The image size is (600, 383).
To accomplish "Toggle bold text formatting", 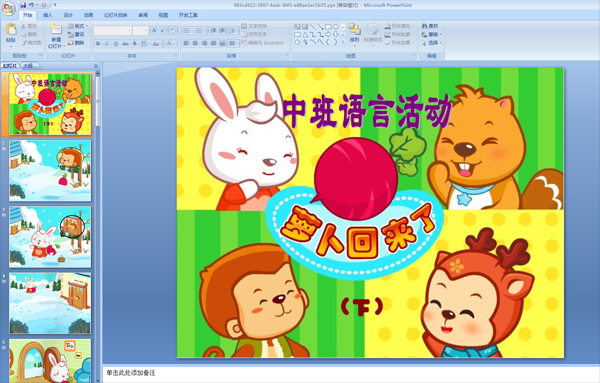I will [x=98, y=44].
